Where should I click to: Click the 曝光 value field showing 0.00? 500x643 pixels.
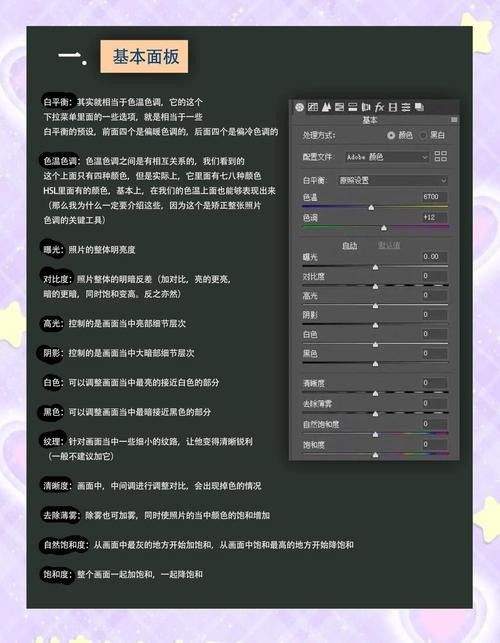434,257
